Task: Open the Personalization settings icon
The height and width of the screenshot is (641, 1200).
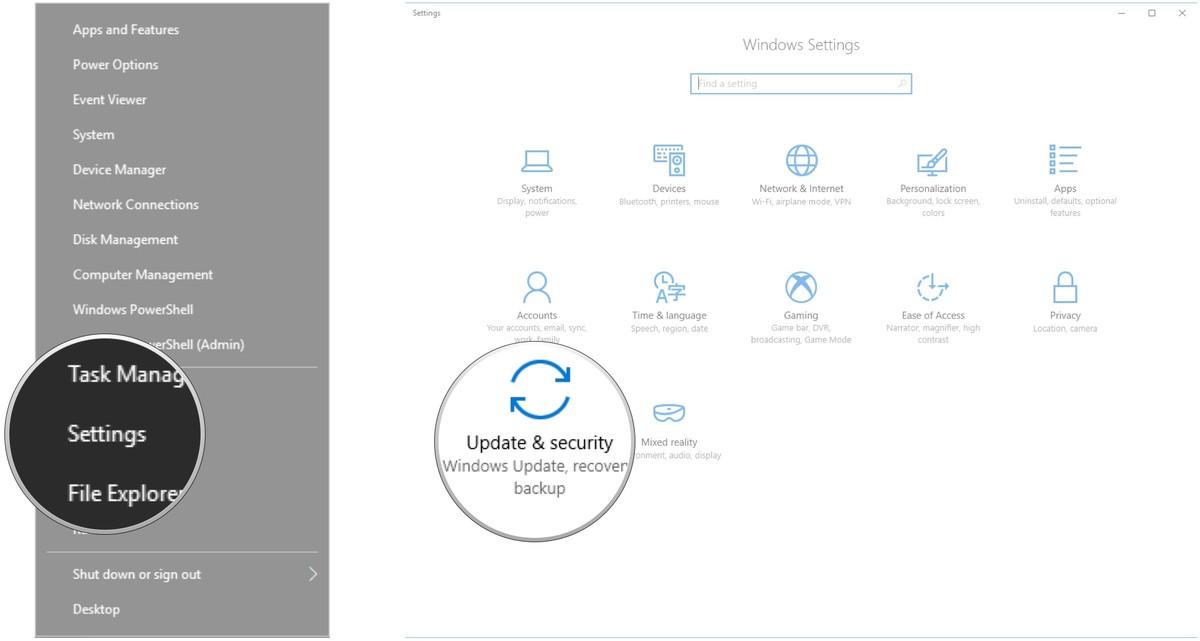Action: (932, 160)
